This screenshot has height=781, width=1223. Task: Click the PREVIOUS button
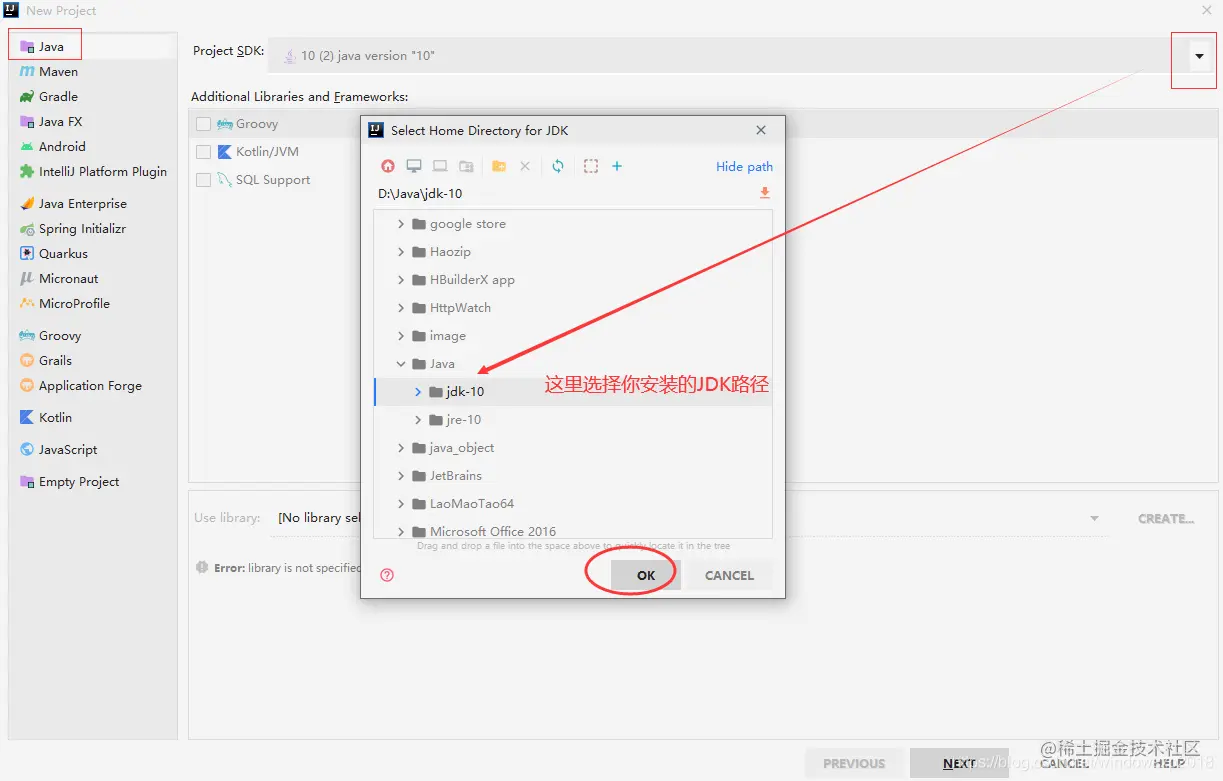coord(854,763)
